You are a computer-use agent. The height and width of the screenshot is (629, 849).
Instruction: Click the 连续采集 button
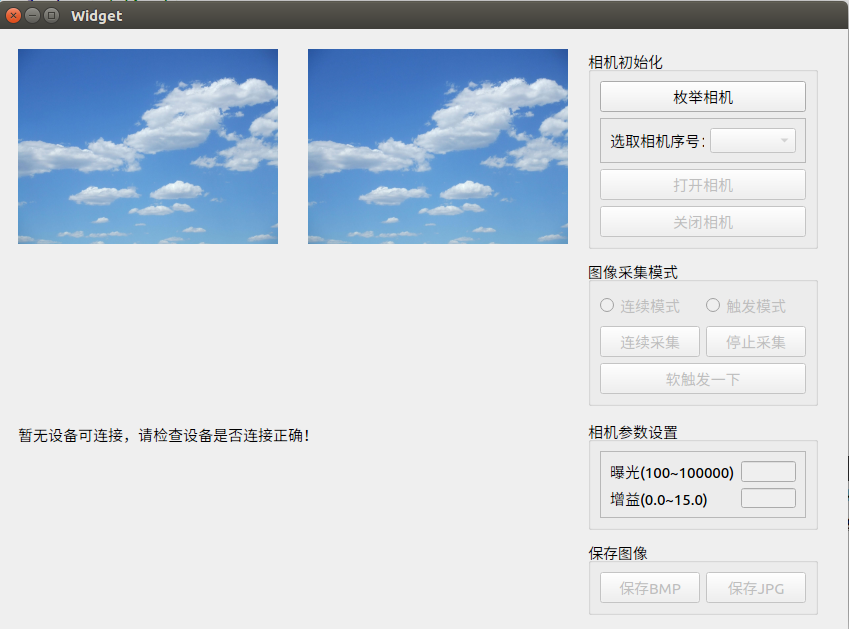650,342
